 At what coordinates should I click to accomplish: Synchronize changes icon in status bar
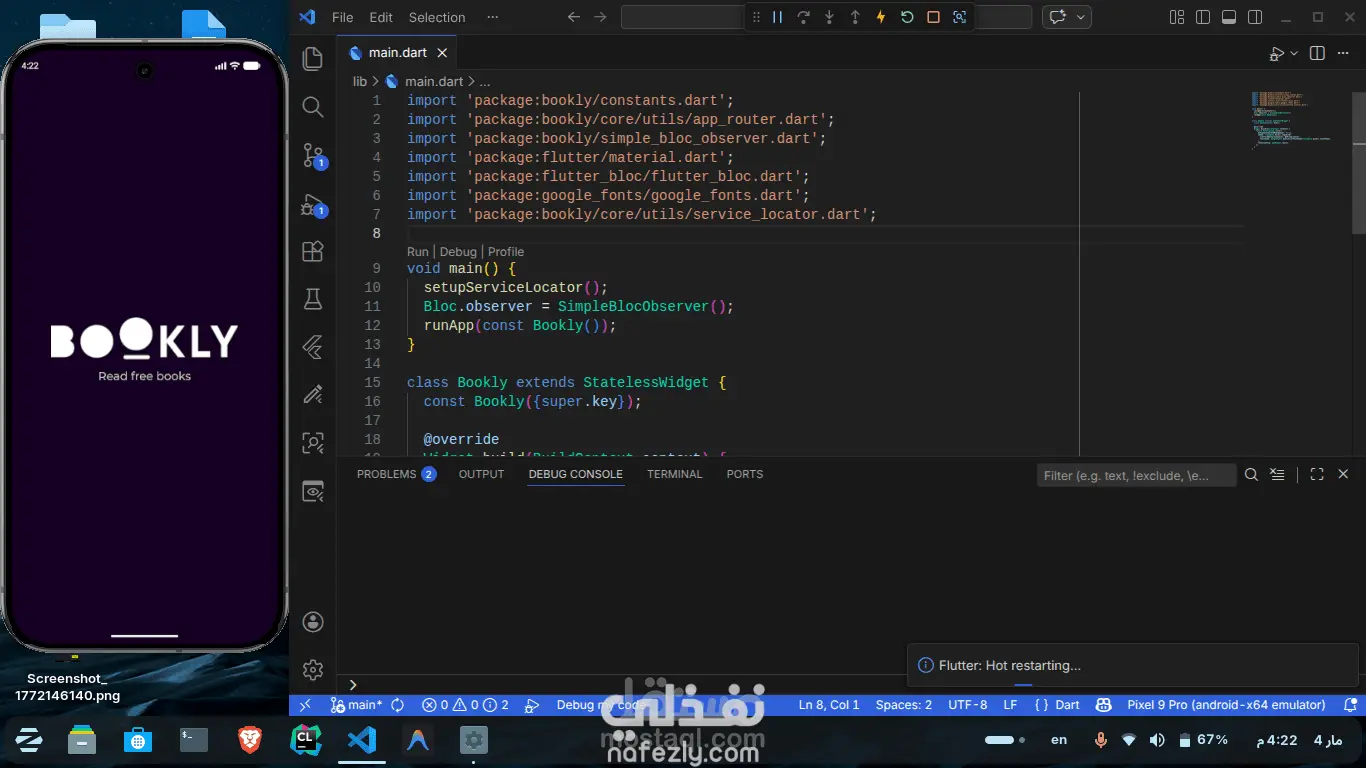(398, 705)
